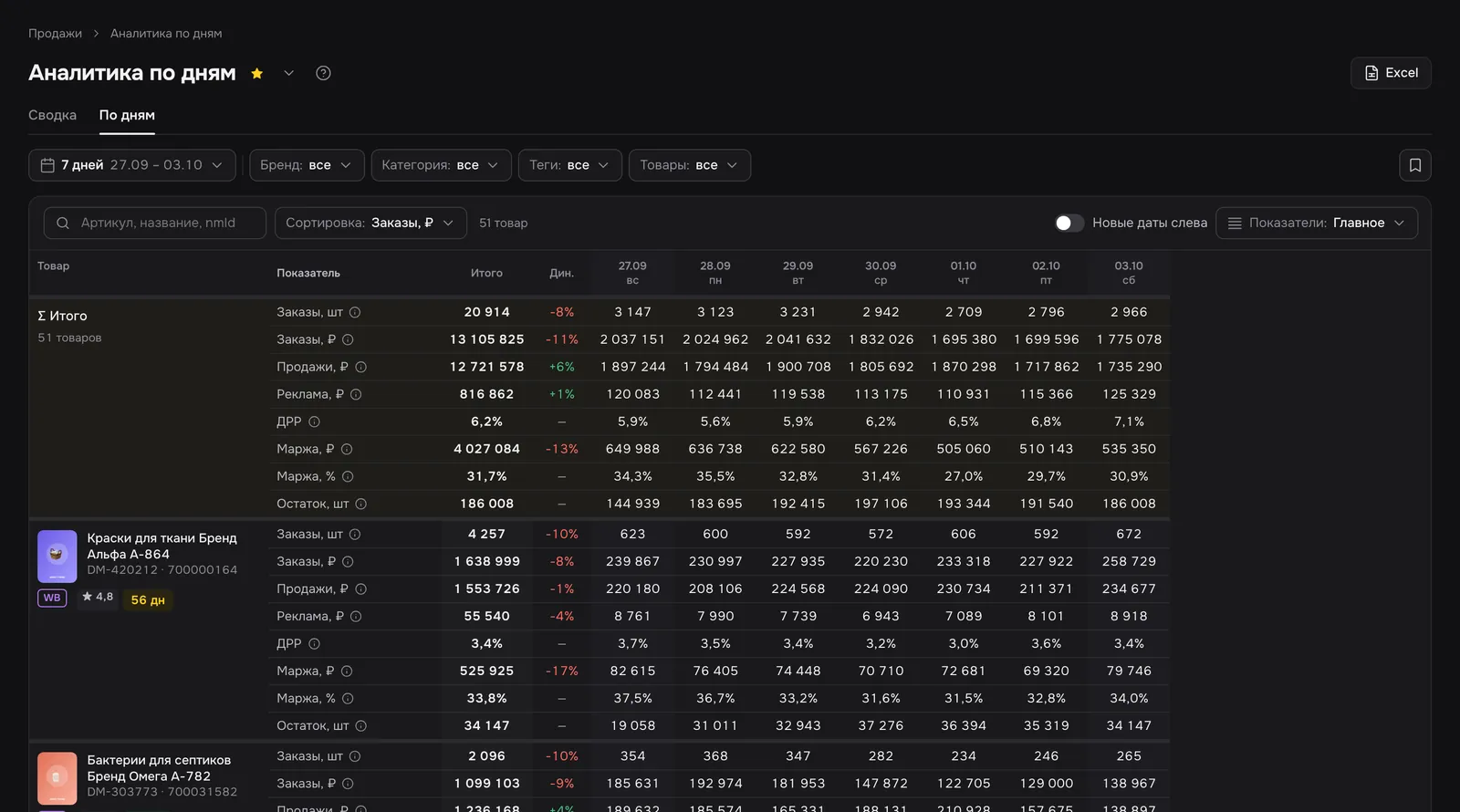1460x812 pixels.
Task: Click the 56 дн stock days badge
Action: coord(148,599)
